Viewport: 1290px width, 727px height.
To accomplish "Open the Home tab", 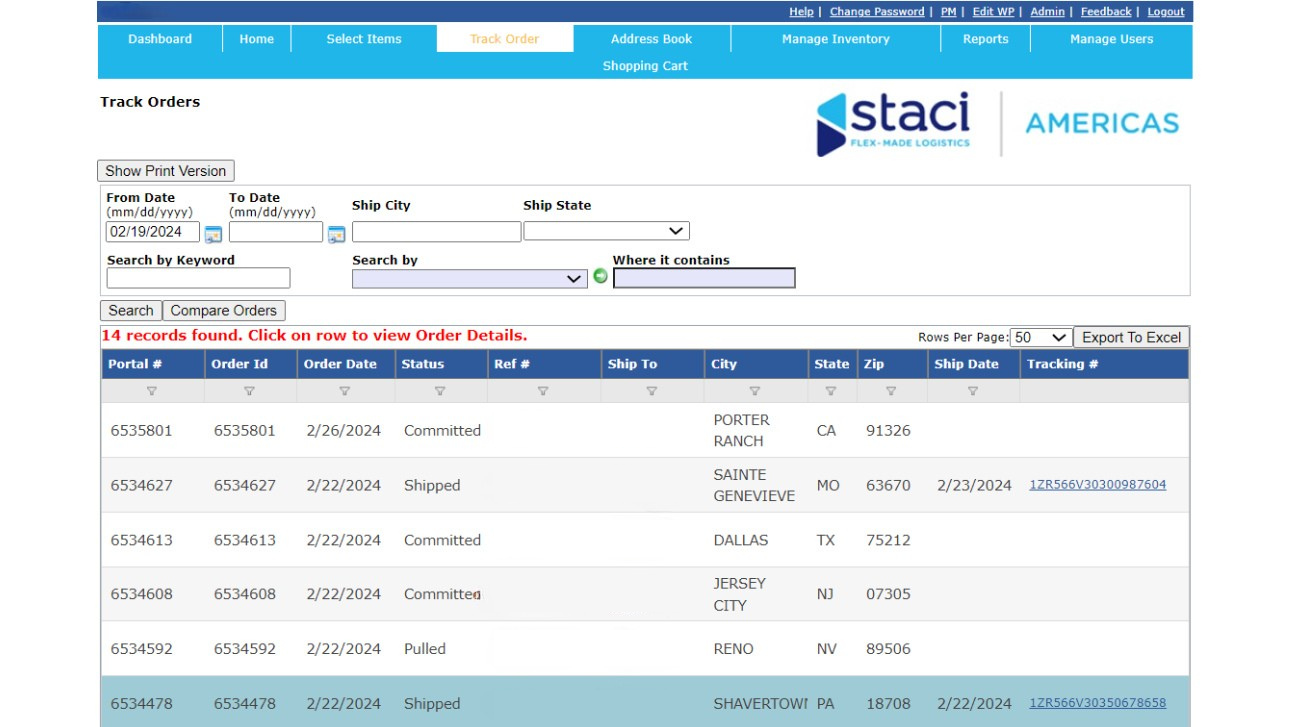I will pos(257,39).
